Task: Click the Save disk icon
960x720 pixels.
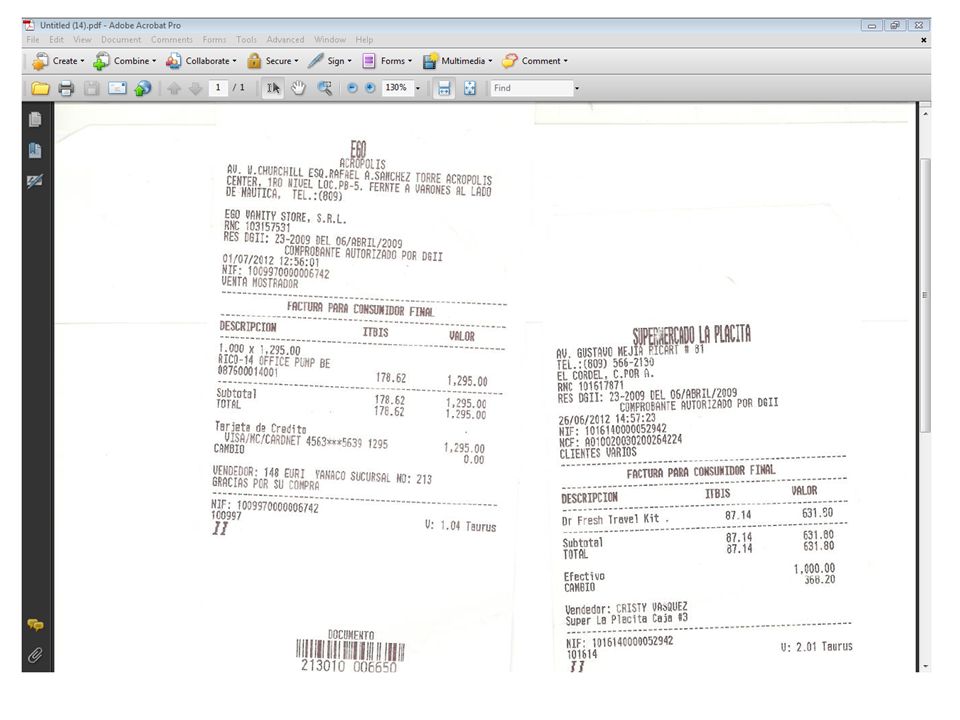Action: (x=91, y=89)
